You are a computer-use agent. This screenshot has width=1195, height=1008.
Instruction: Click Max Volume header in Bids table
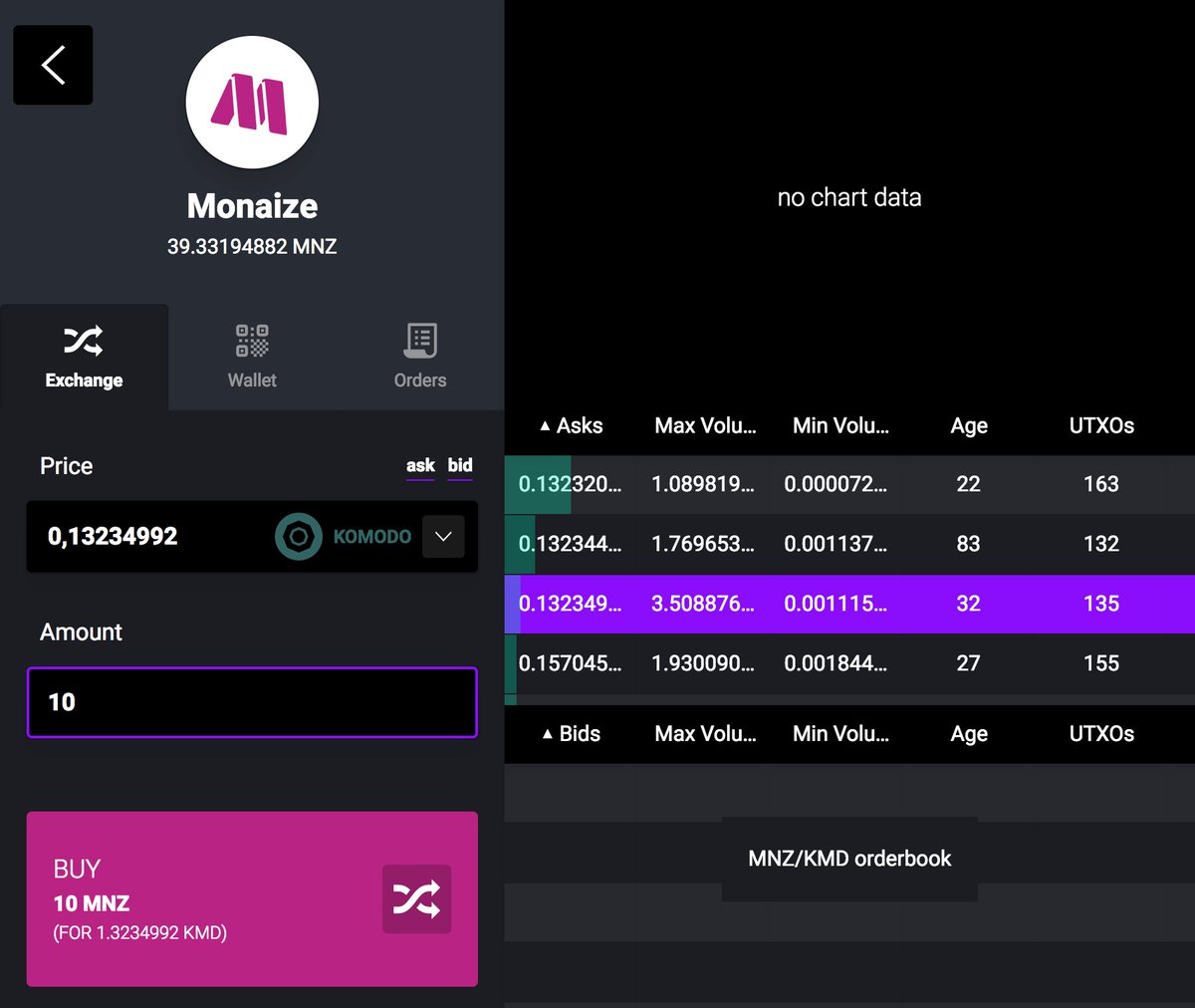coord(705,734)
